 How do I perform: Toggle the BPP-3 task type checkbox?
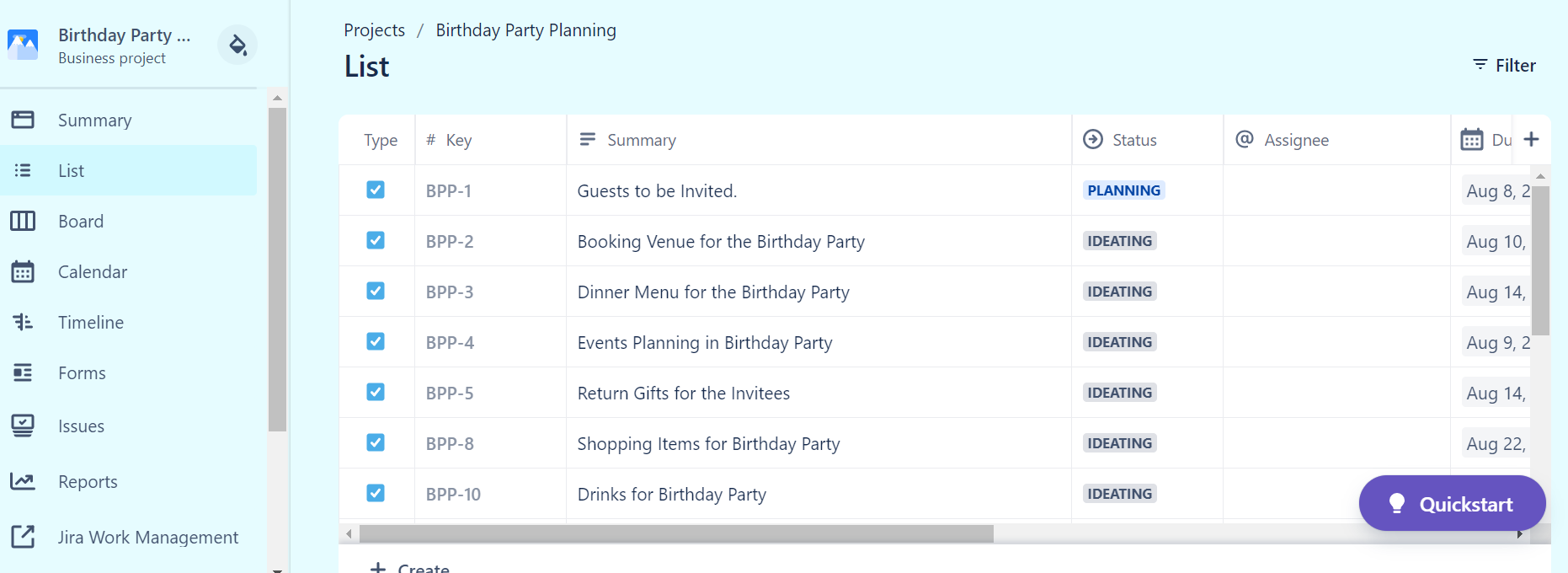(376, 291)
